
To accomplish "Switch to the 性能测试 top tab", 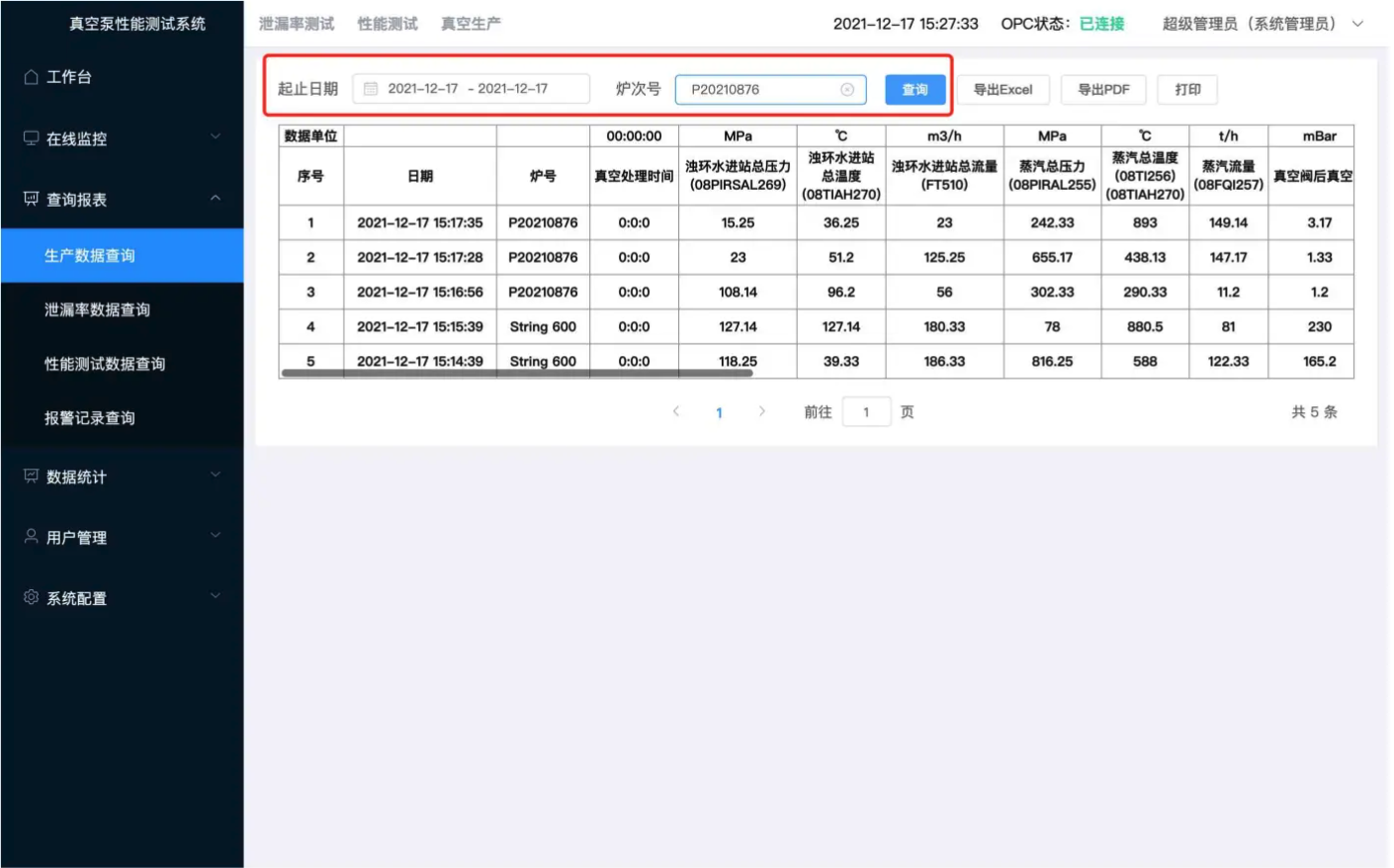I will tap(388, 24).
